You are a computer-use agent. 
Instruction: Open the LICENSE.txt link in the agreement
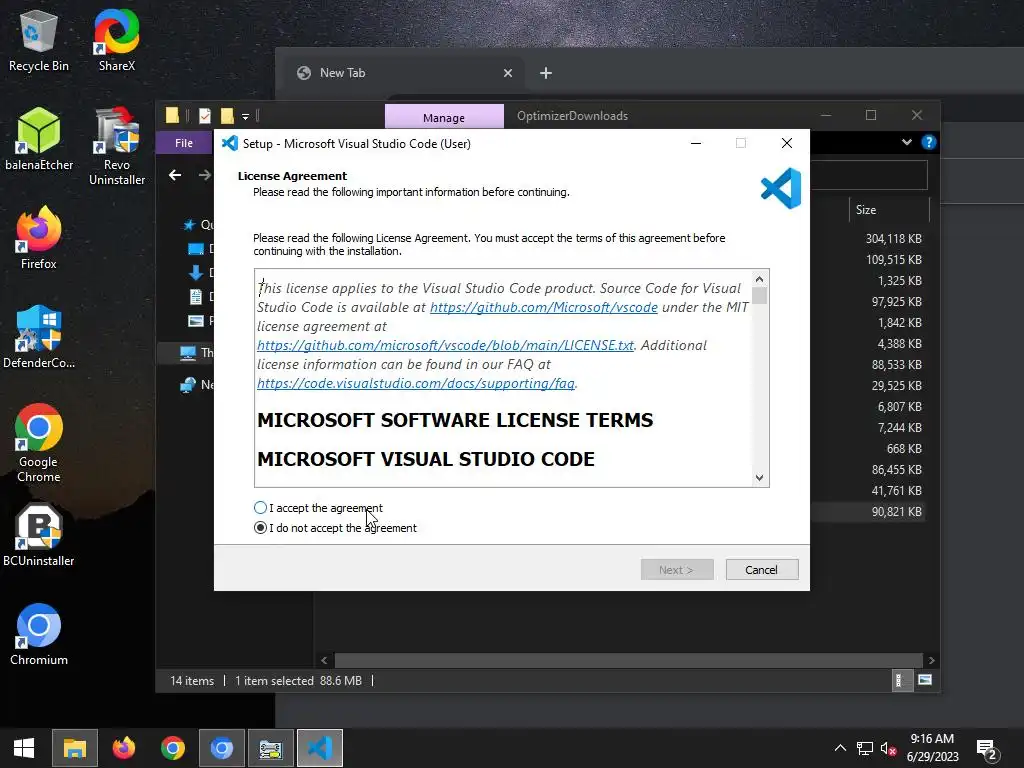445,345
